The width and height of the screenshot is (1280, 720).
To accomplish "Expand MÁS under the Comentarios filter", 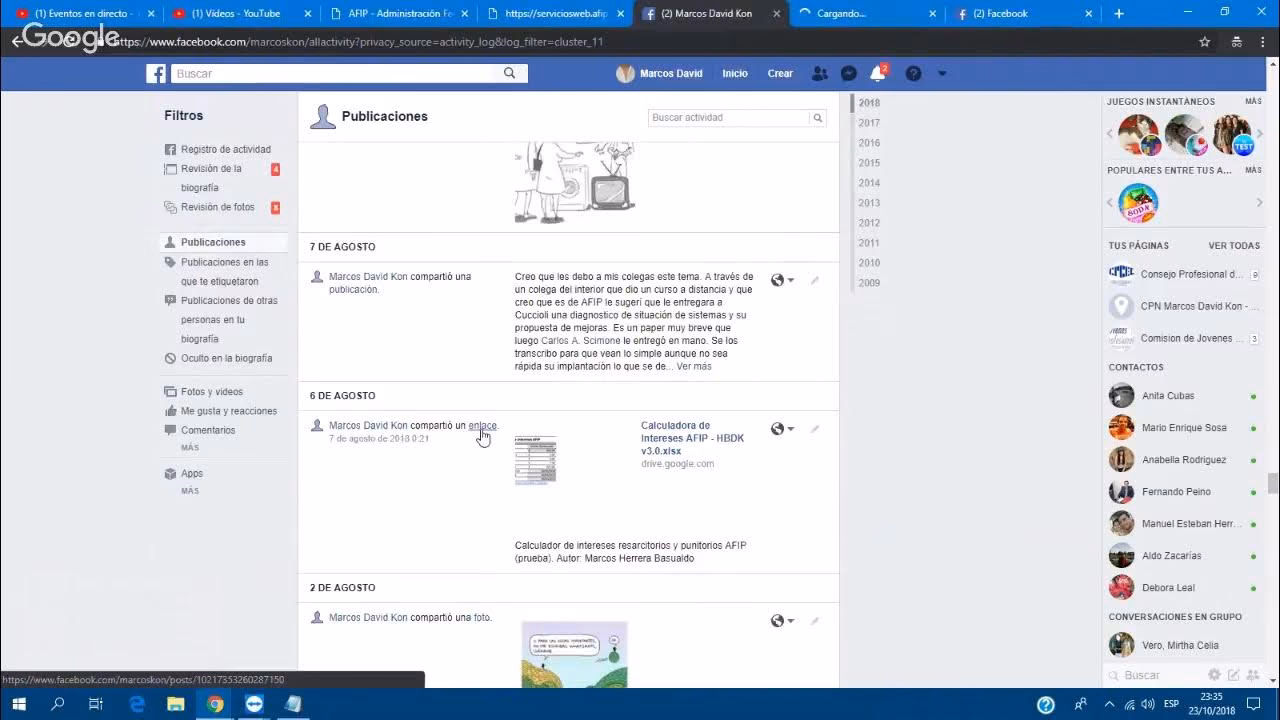I will pos(189,447).
